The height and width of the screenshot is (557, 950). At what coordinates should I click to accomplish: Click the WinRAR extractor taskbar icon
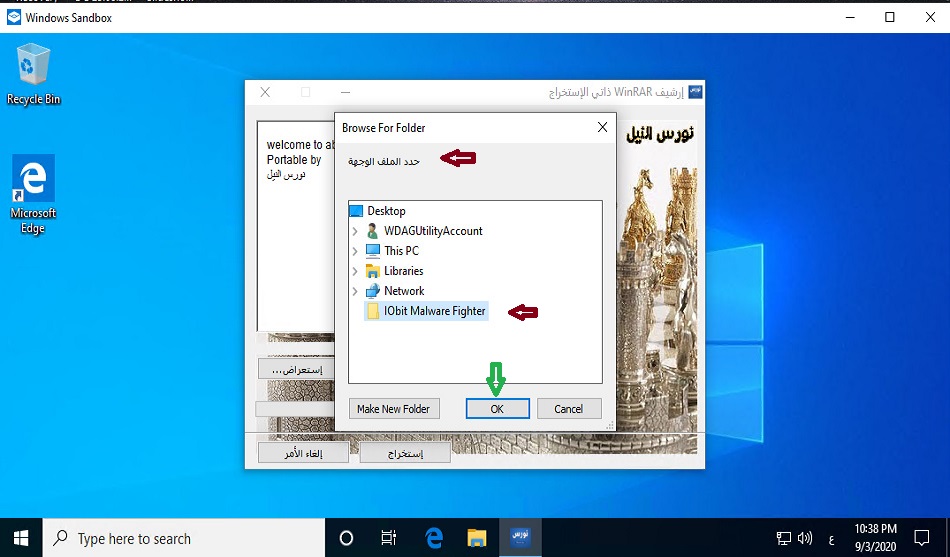[520, 538]
